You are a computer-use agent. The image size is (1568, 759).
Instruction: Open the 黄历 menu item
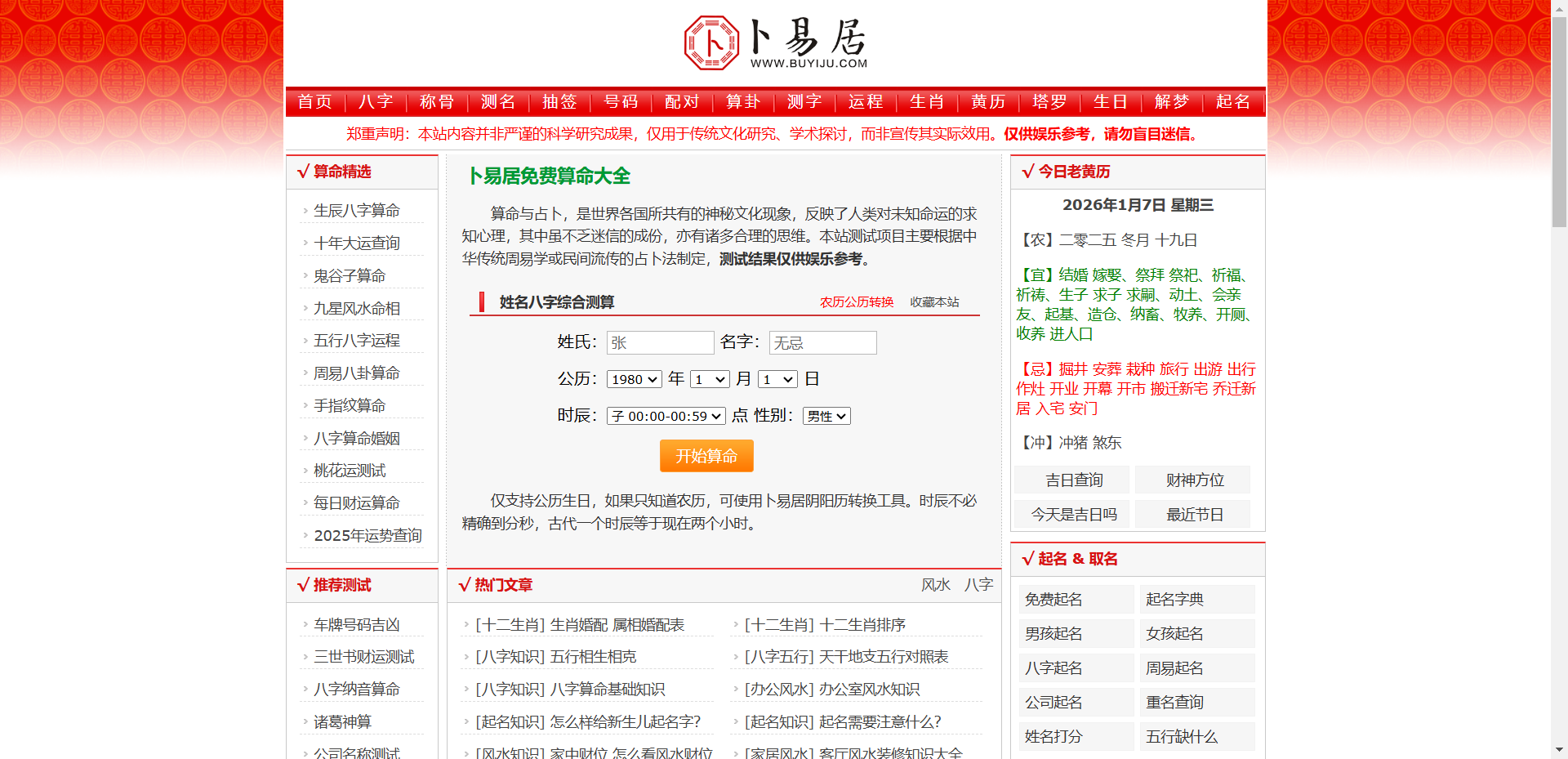[x=987, y=101]
